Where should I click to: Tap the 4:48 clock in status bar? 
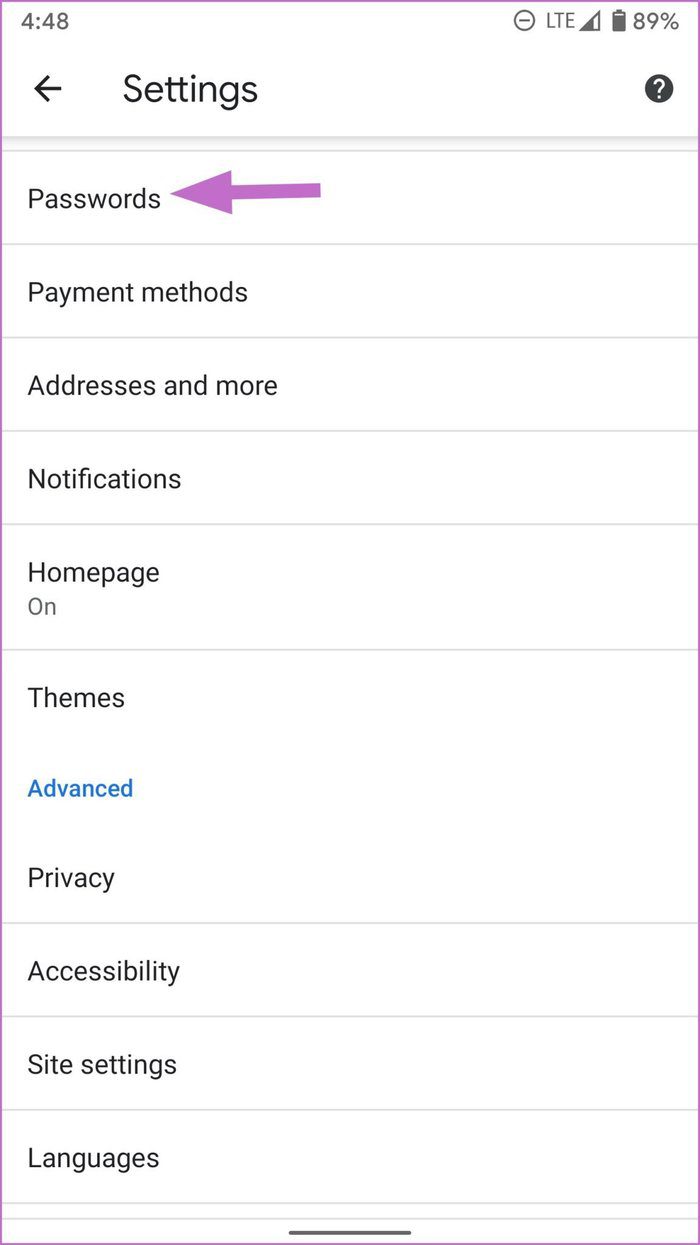45,21
